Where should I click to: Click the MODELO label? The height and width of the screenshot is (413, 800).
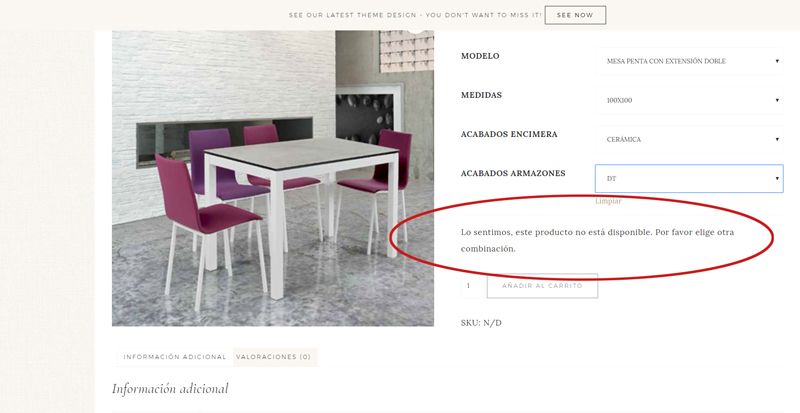[x=480, y=56]
